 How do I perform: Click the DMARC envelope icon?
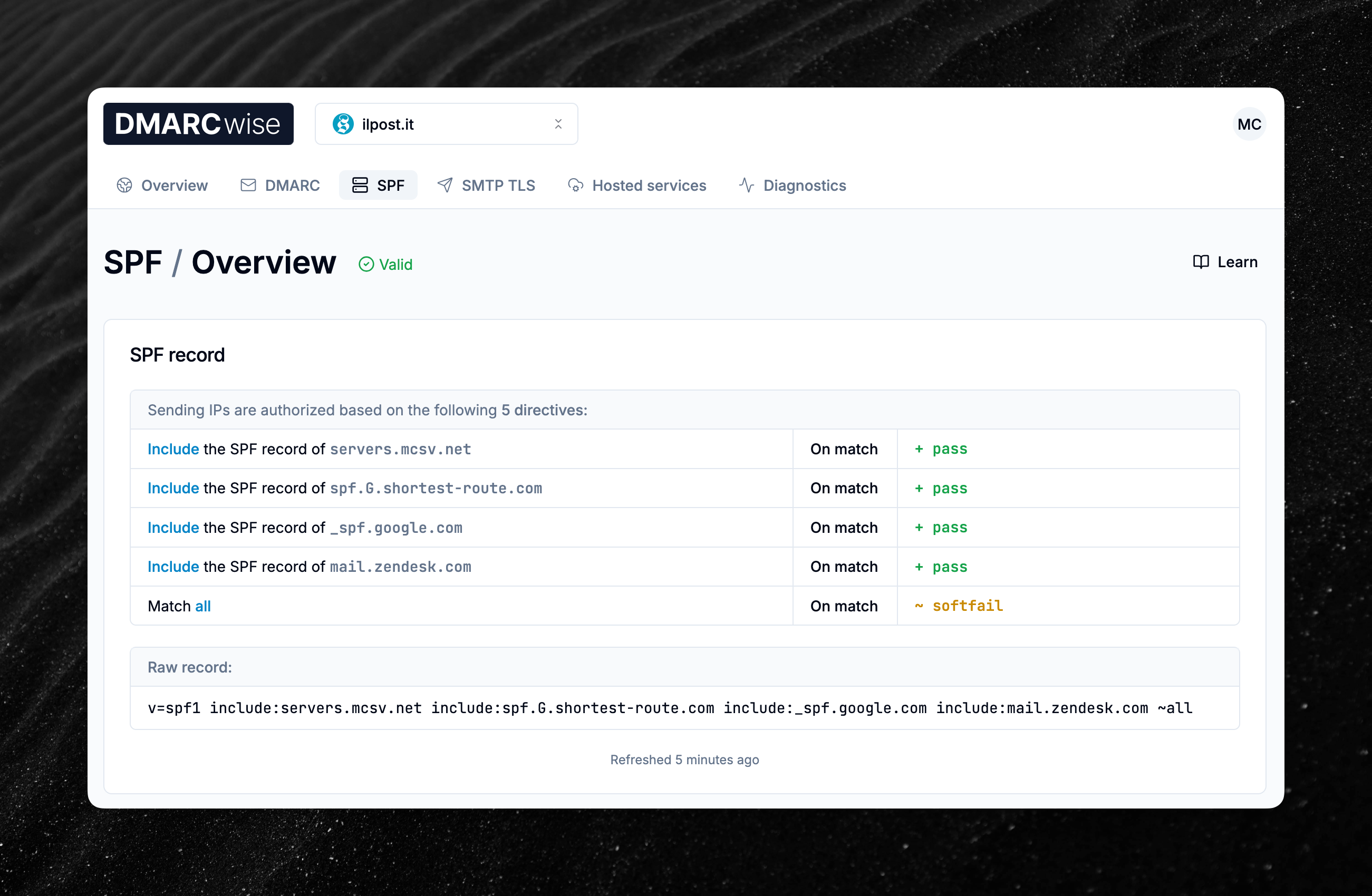[x=248, y=185]
